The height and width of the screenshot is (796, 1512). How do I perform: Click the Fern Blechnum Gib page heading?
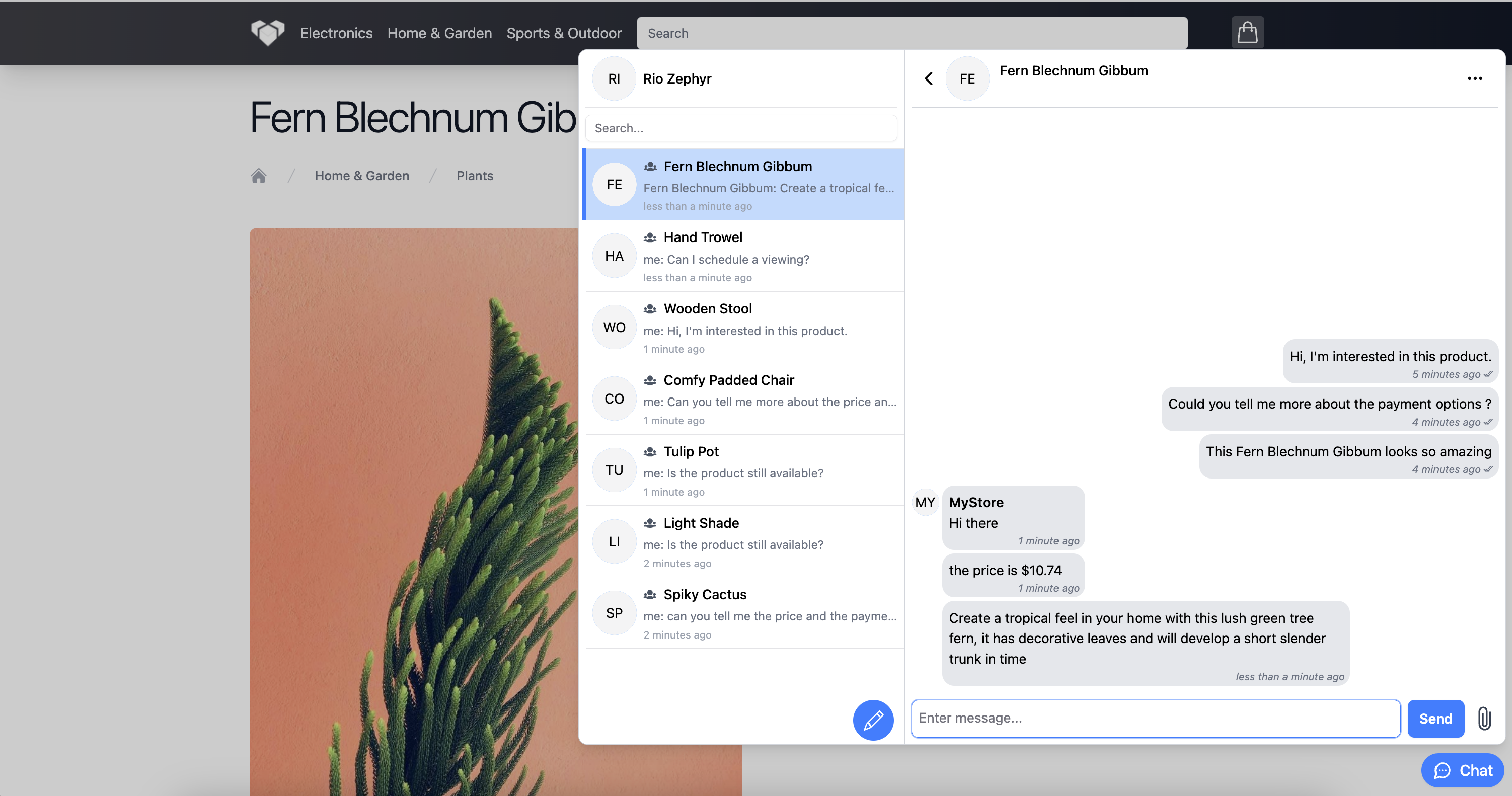[413, 117]
